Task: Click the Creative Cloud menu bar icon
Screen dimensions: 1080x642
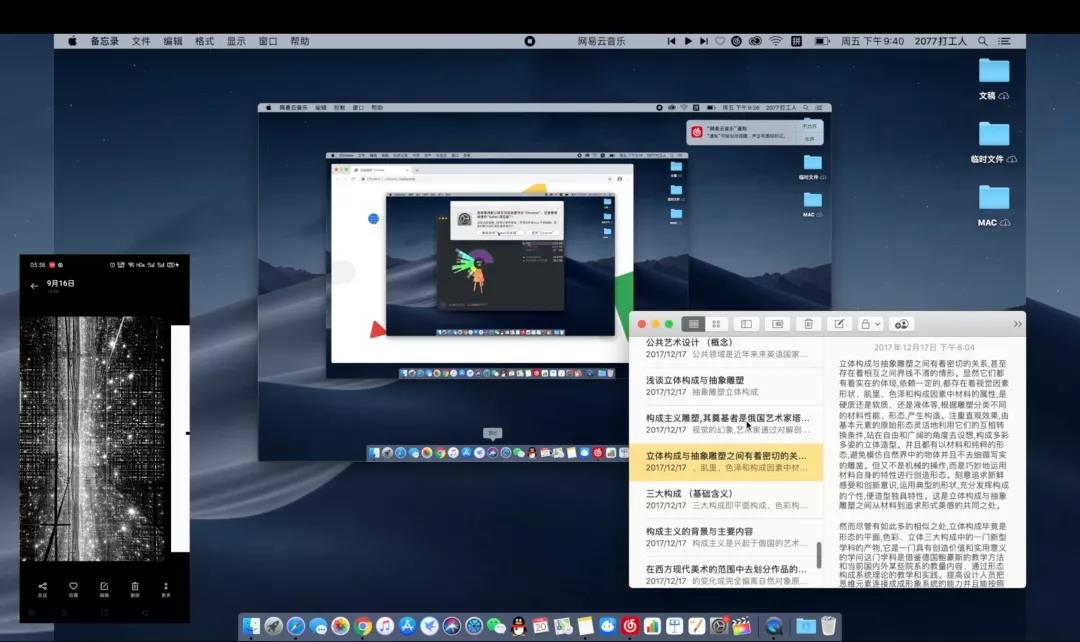Action: point(756,41)
